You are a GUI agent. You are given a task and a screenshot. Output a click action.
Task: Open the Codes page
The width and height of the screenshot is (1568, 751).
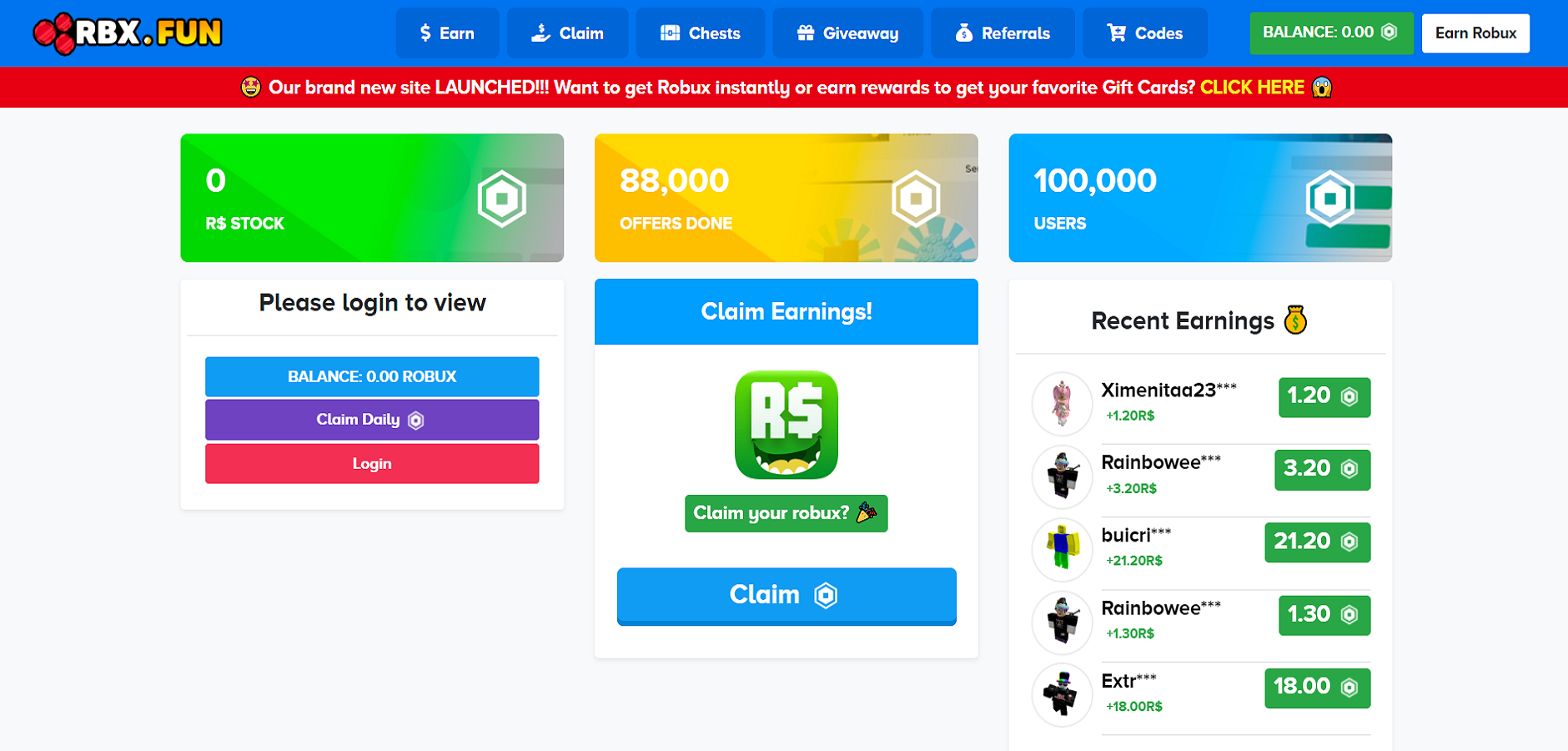(x=1144, y=33)
